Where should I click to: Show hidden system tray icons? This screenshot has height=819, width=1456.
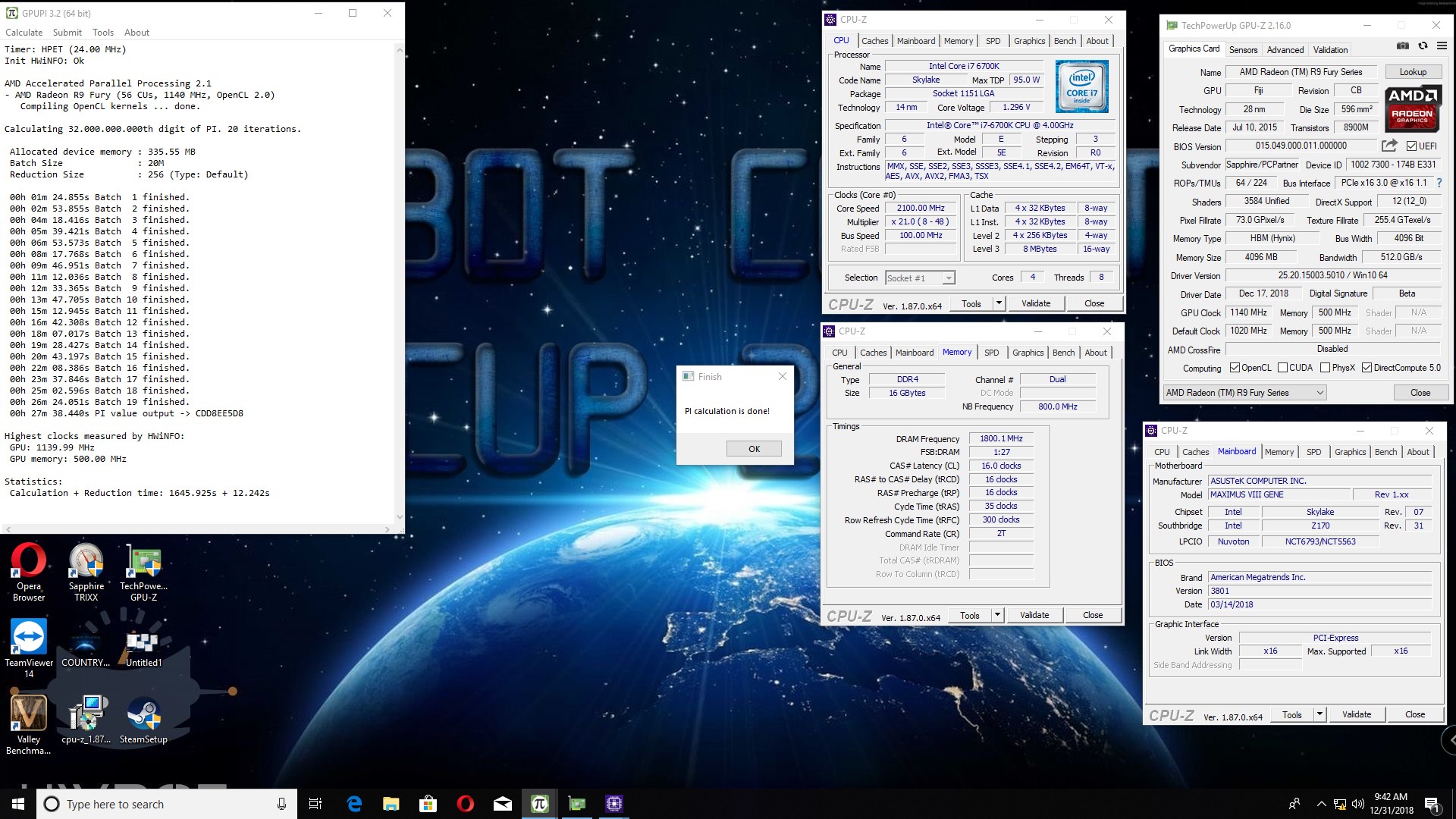[1321, 804]
